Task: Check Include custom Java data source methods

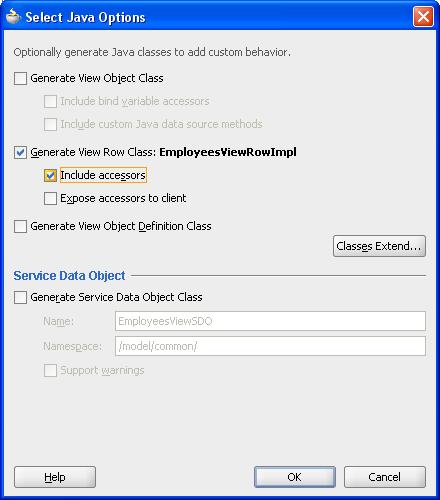Action: point(50,124)
